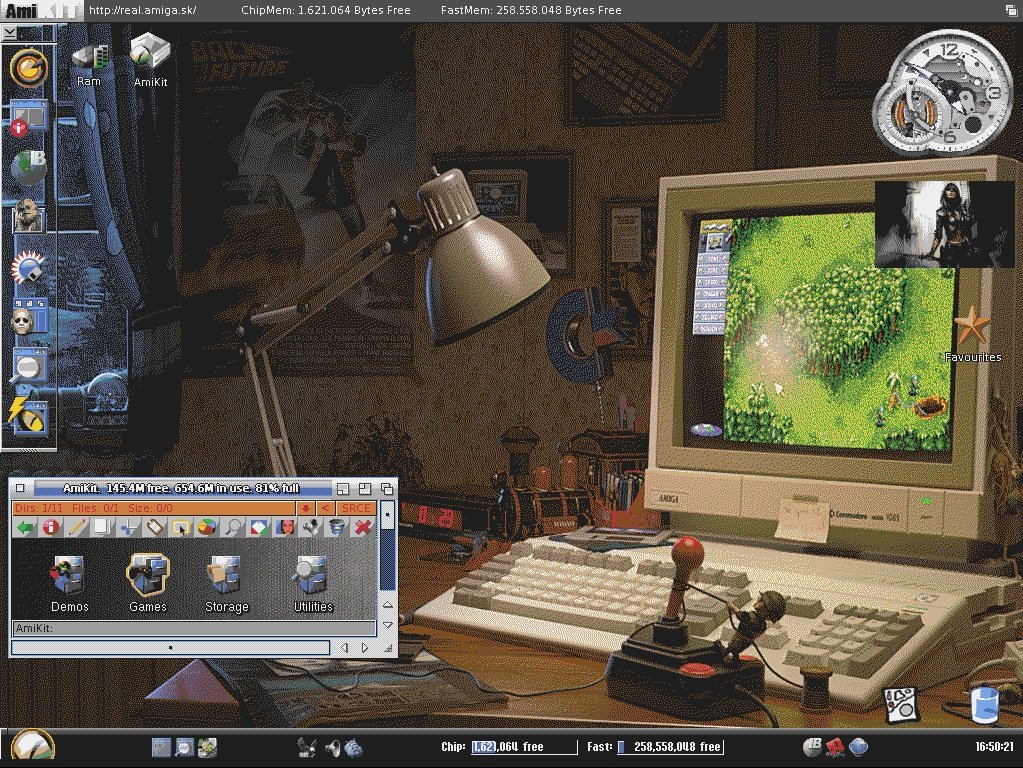Launch the globe browser icon in left dock
The width and height of the screenshot is (1023, 768).
(28, 168)
